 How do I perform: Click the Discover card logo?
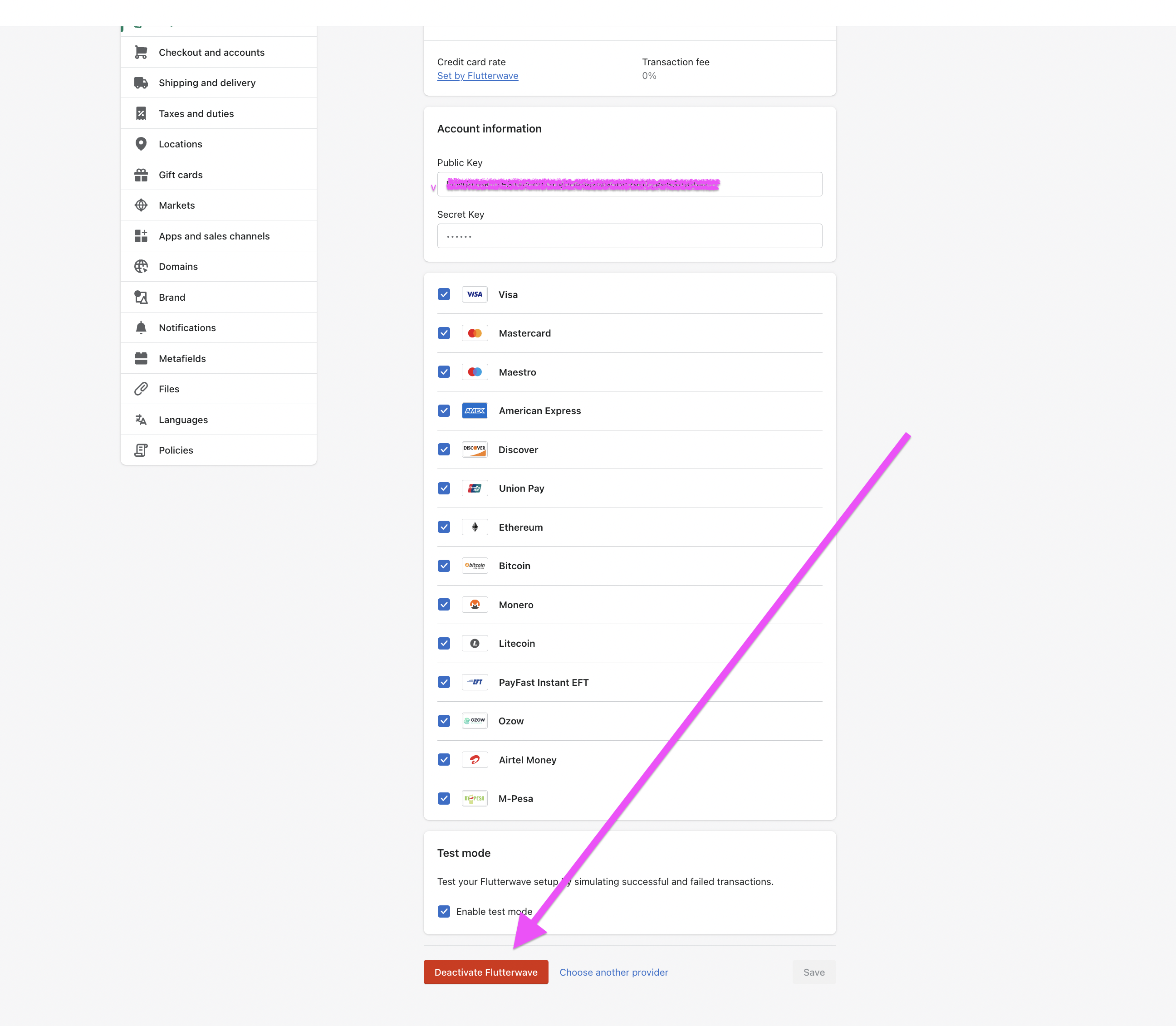click(x=475, y=449)
